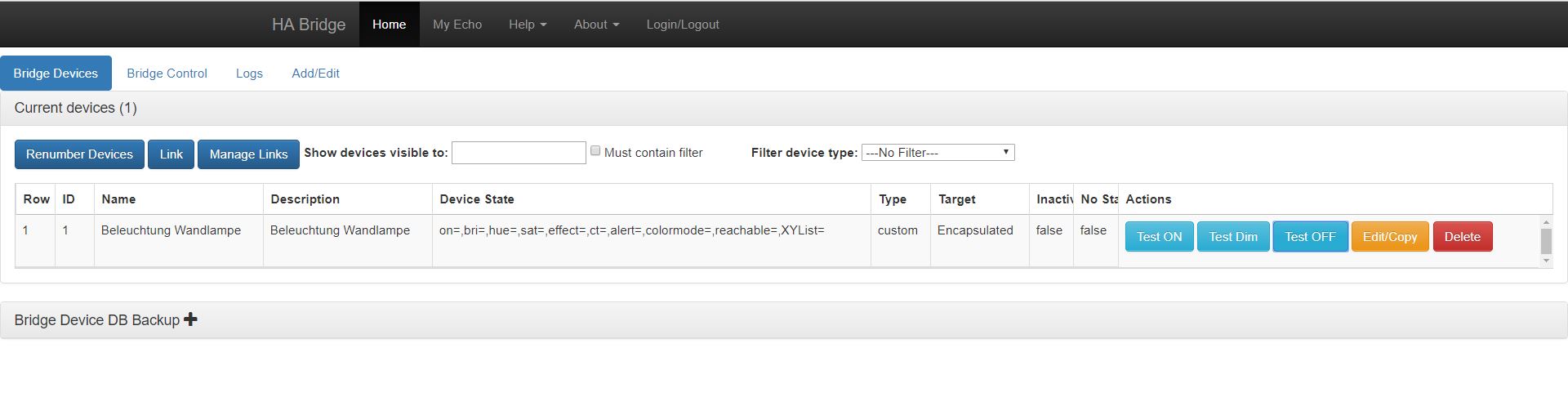Focus the Show devices visible to field
This screenshot has height=406, width=1568.
(519, 153)
